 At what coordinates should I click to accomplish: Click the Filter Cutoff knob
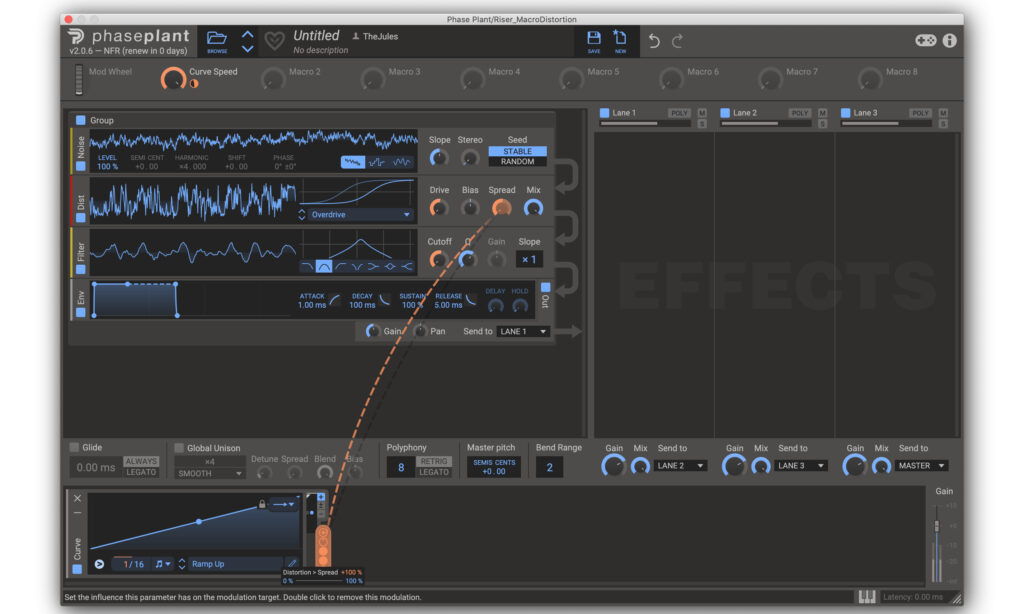click(x=438, y=260)
